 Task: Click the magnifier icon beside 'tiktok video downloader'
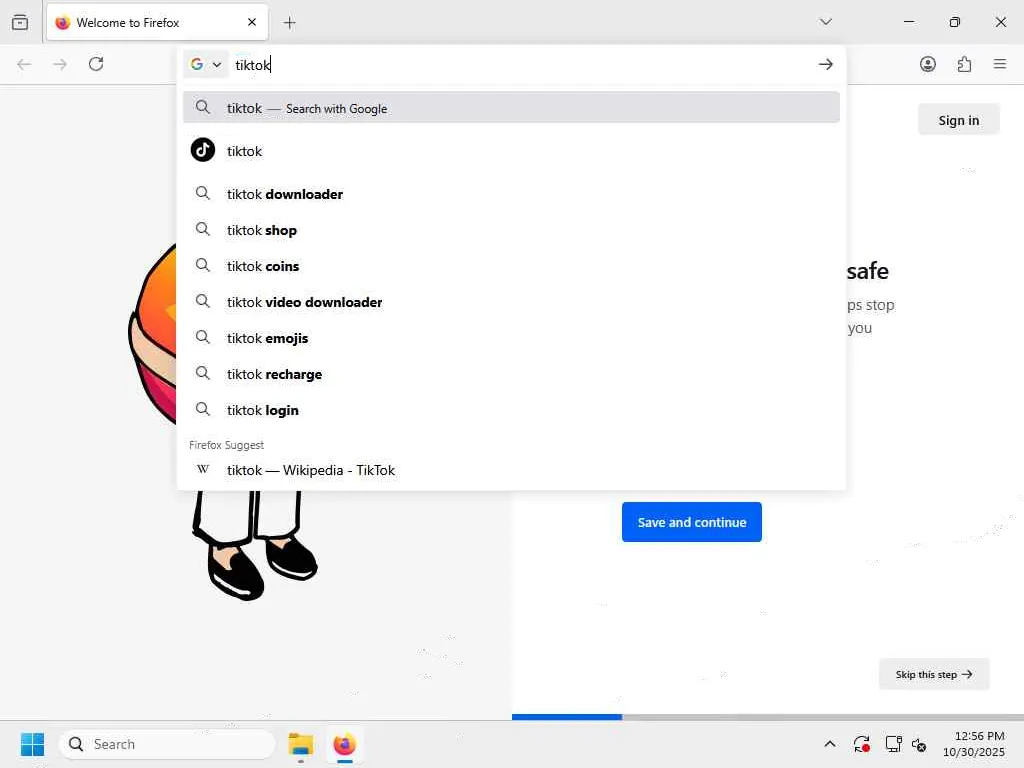(203, 300)
